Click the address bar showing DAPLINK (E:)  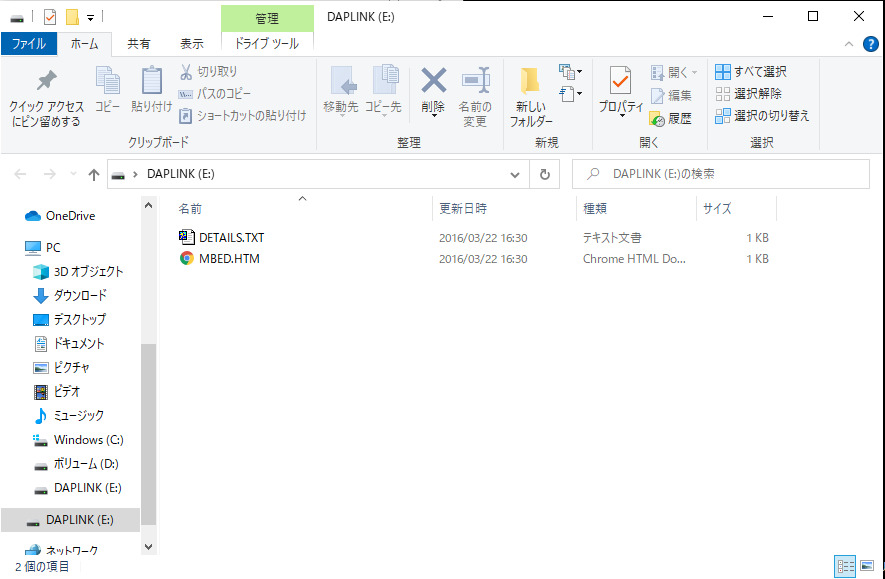coord(318,174)
